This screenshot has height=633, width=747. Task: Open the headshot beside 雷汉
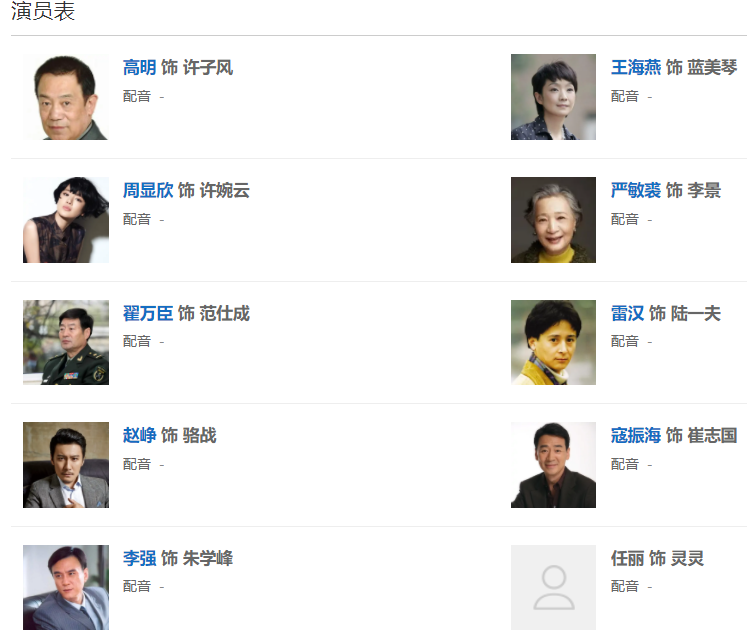553,342
